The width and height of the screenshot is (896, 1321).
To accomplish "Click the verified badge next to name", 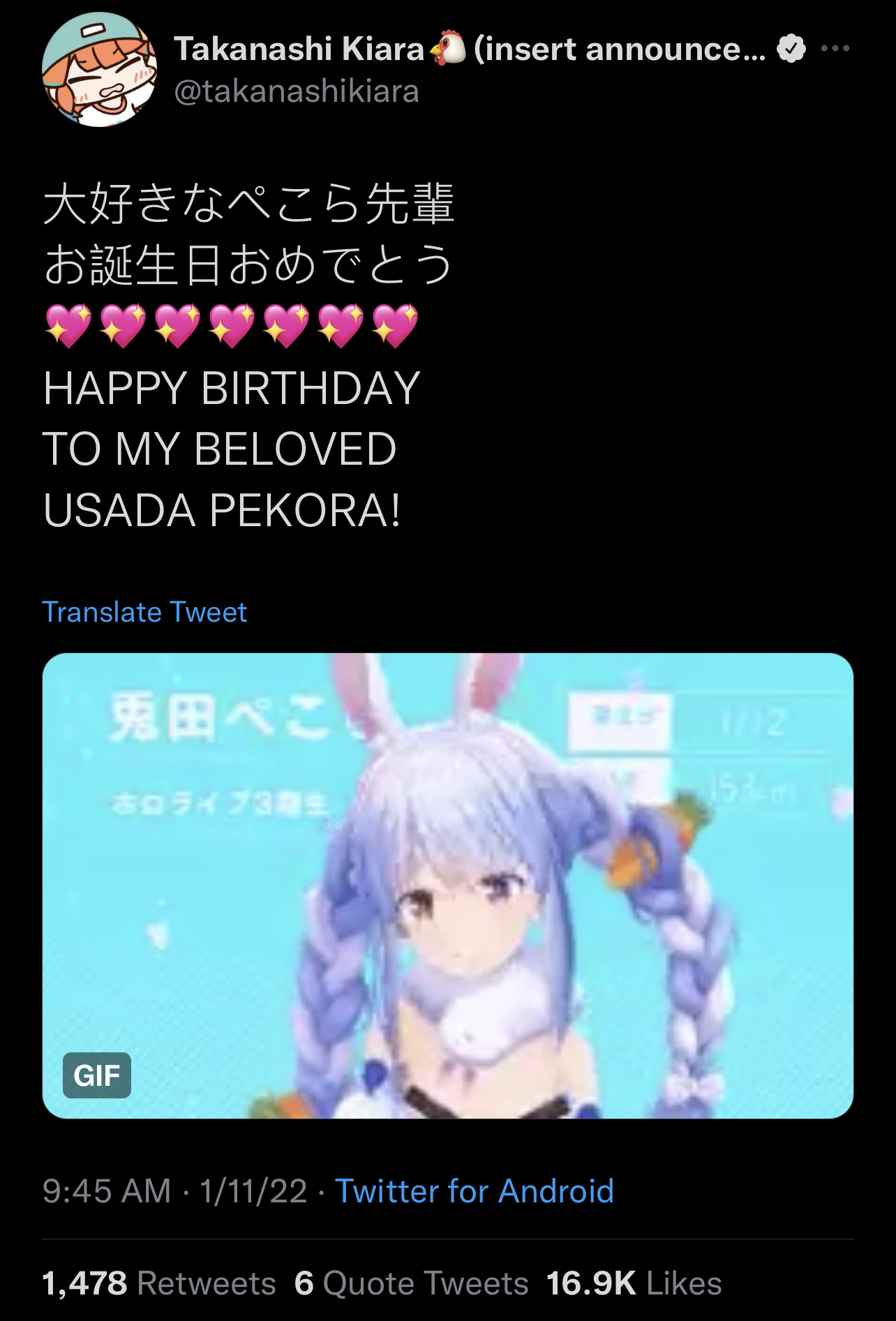I will click(x=791, y=48).
